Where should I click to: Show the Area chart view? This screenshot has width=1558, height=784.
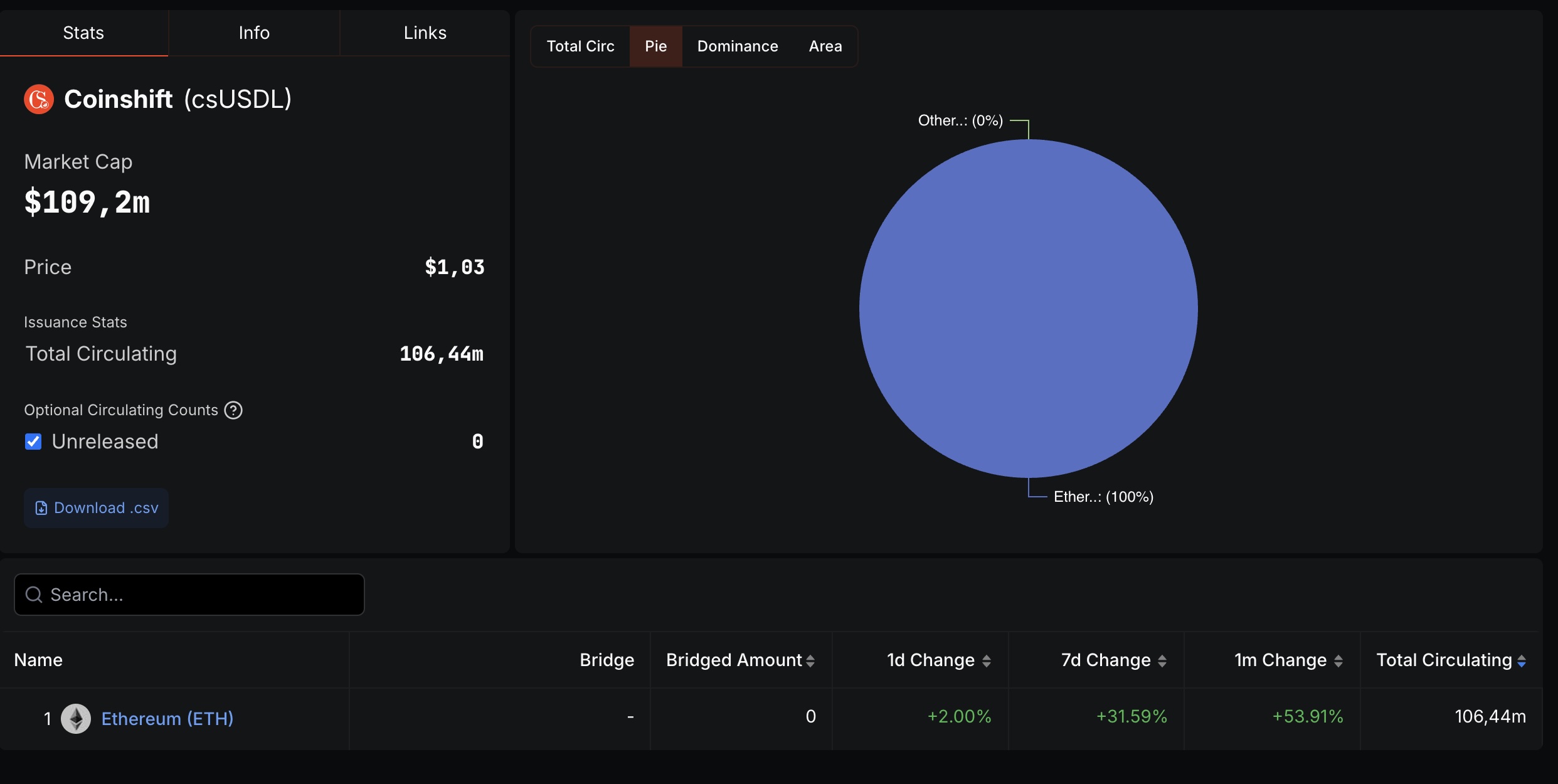click(825, 46)
